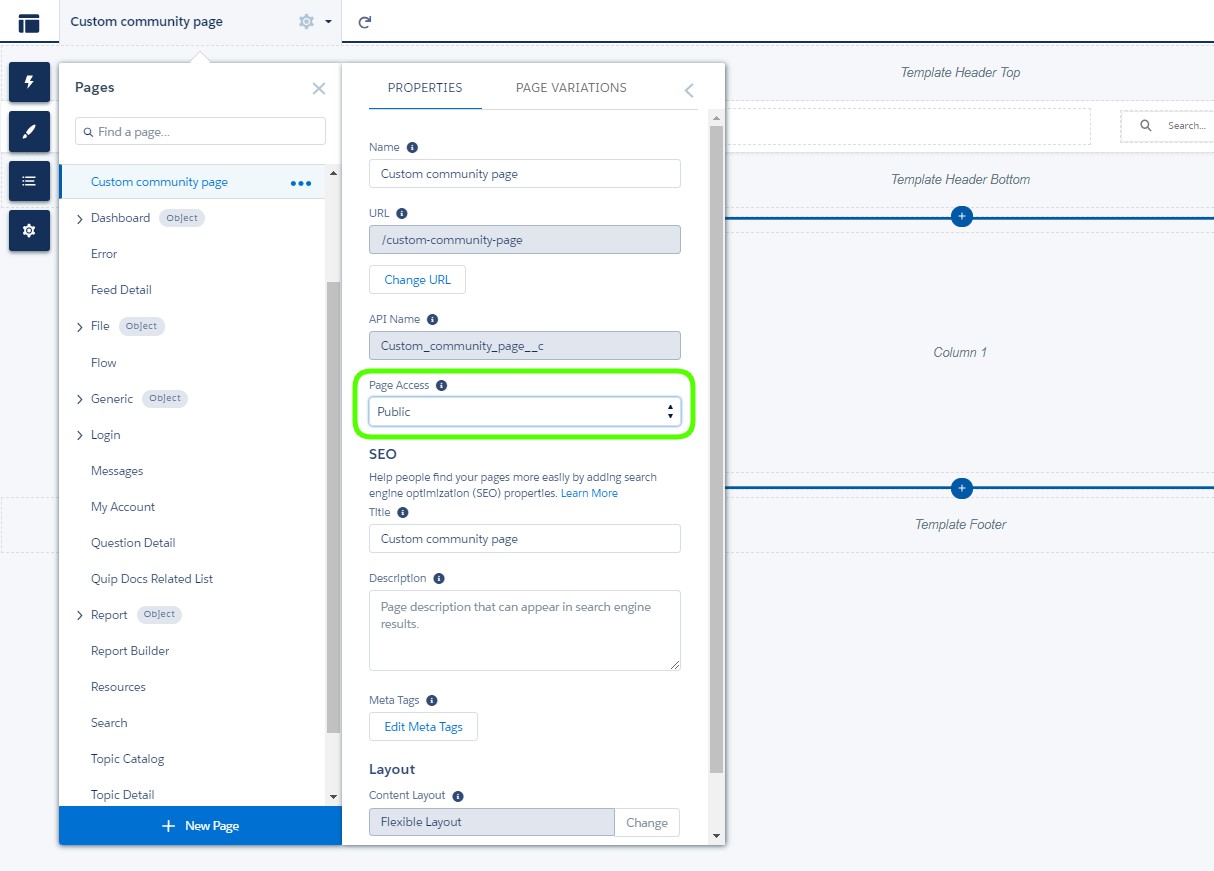
Task: Refresh the preview with the refresh icon
Action: point(364,21)
